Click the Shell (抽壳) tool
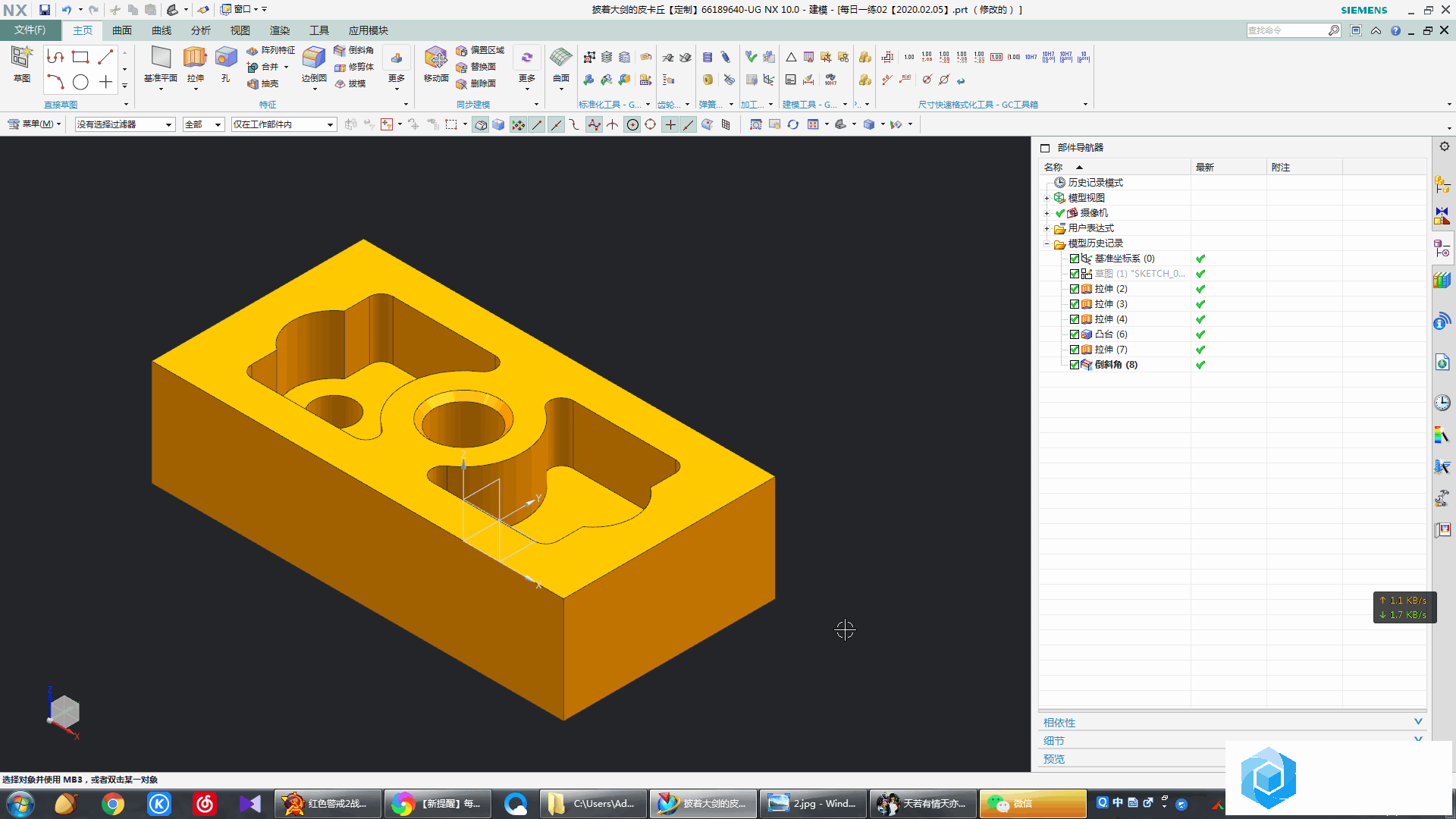Screen dimensions: 1456x819 [263, 83]
